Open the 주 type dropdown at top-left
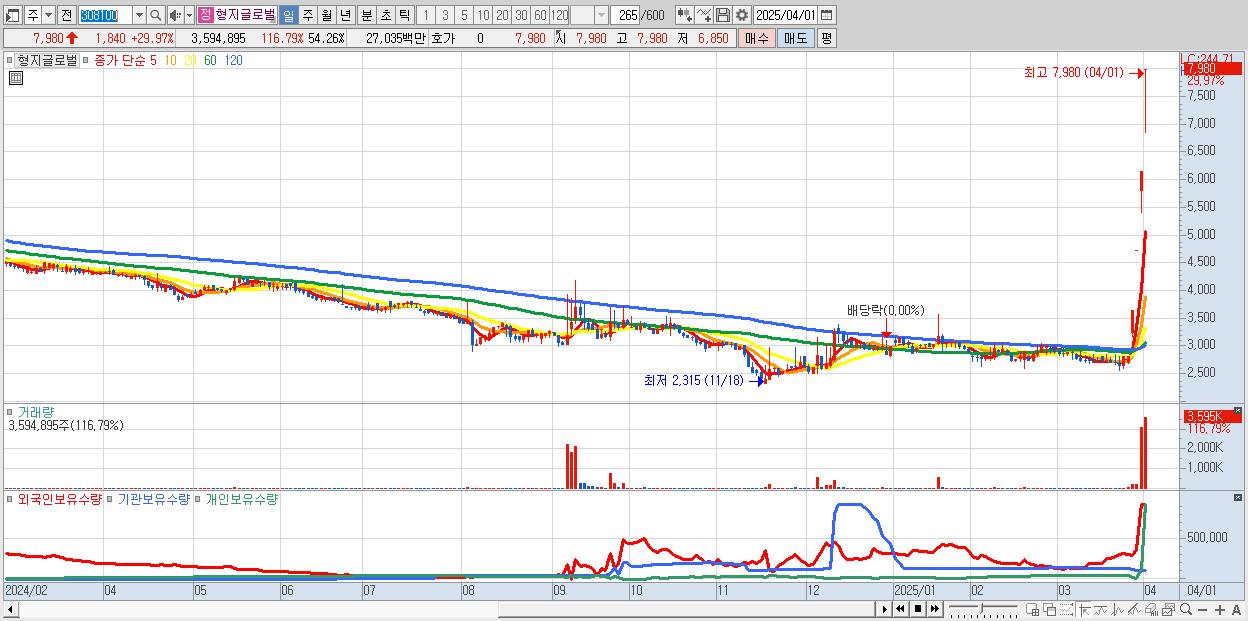Image resolution: width=1248 pixels, height=621 pixels. [x=48, y=15]
